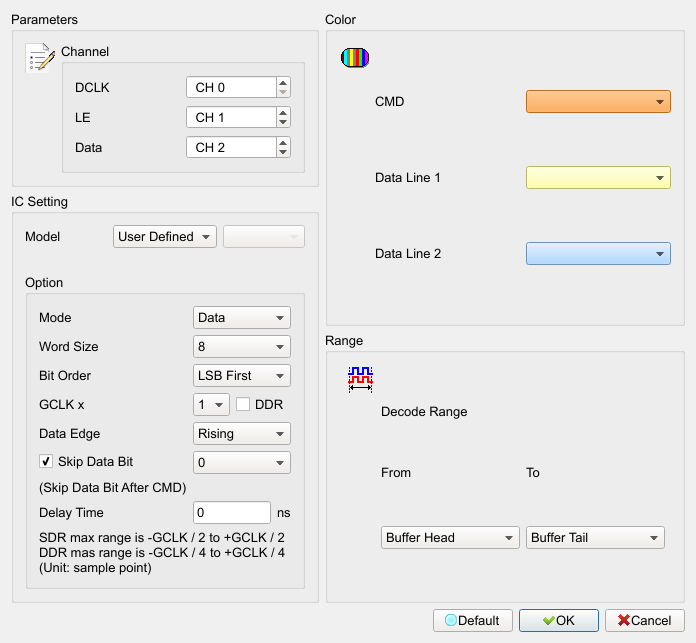Click the 'SDR max range' note text
The width and height of the screenshot is (696, 643).
162,538
